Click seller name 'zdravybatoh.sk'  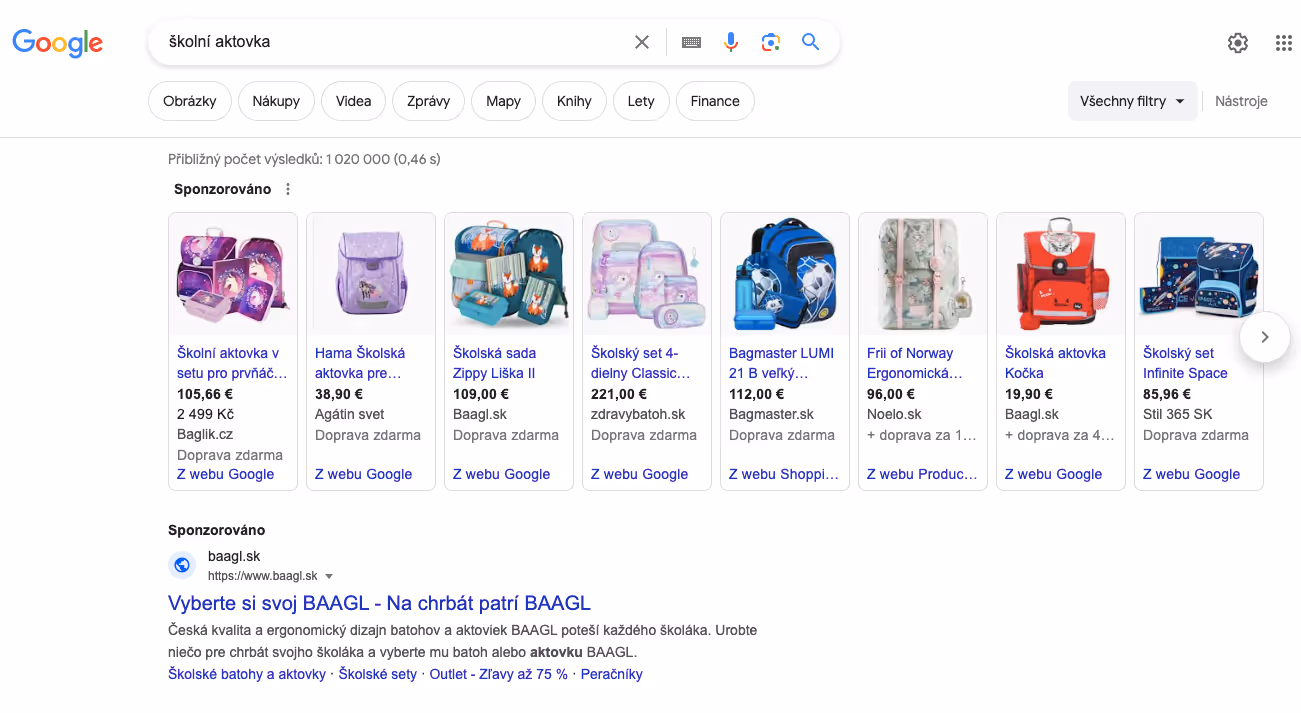pos(638,414)
